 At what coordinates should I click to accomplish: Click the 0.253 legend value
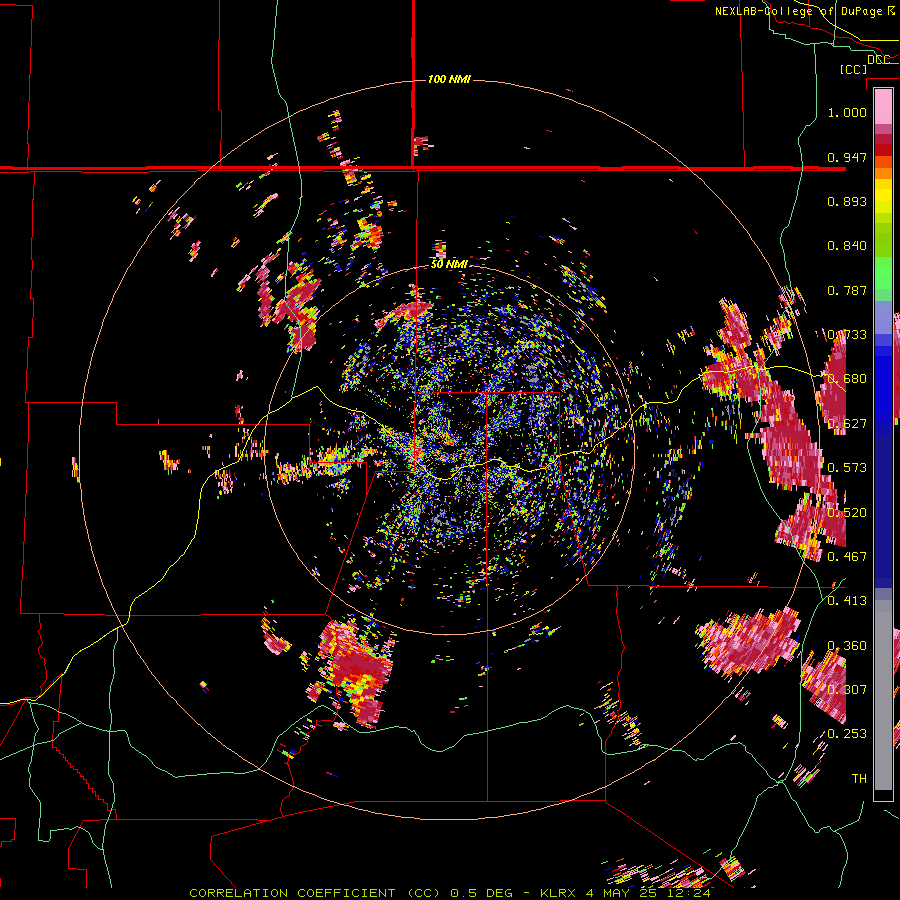(847, 734)
